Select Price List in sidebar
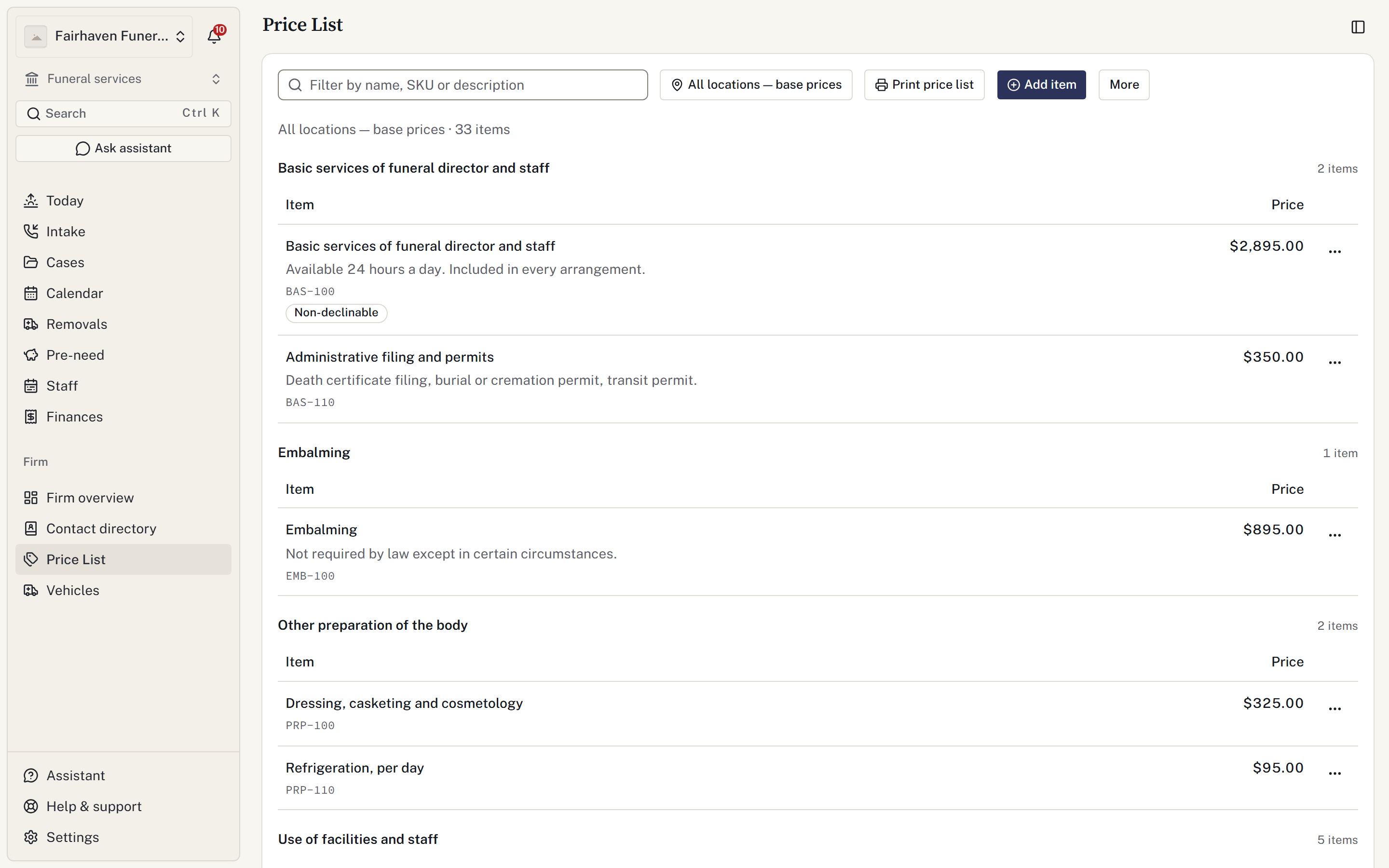 (x=123, y=559)
